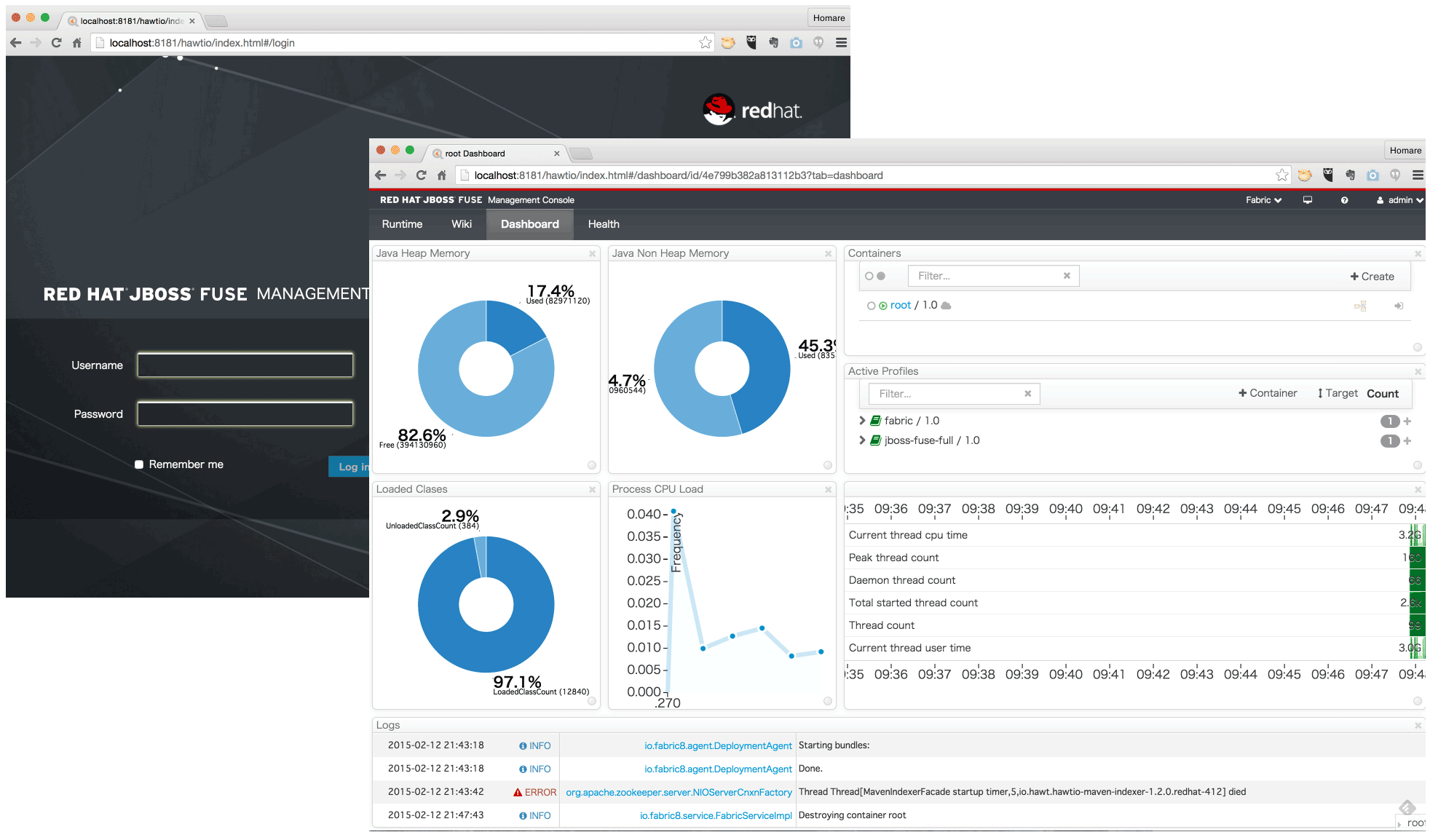Viewport: 1430px width, 840px height.
Task: Click the Active Profiles Filter text box
Action: tap(955, 394)
